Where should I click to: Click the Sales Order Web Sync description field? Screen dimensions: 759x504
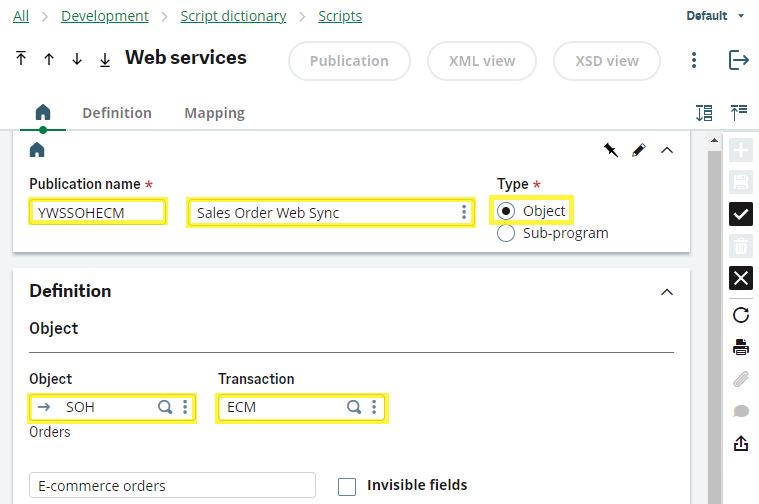click(331, 212)
